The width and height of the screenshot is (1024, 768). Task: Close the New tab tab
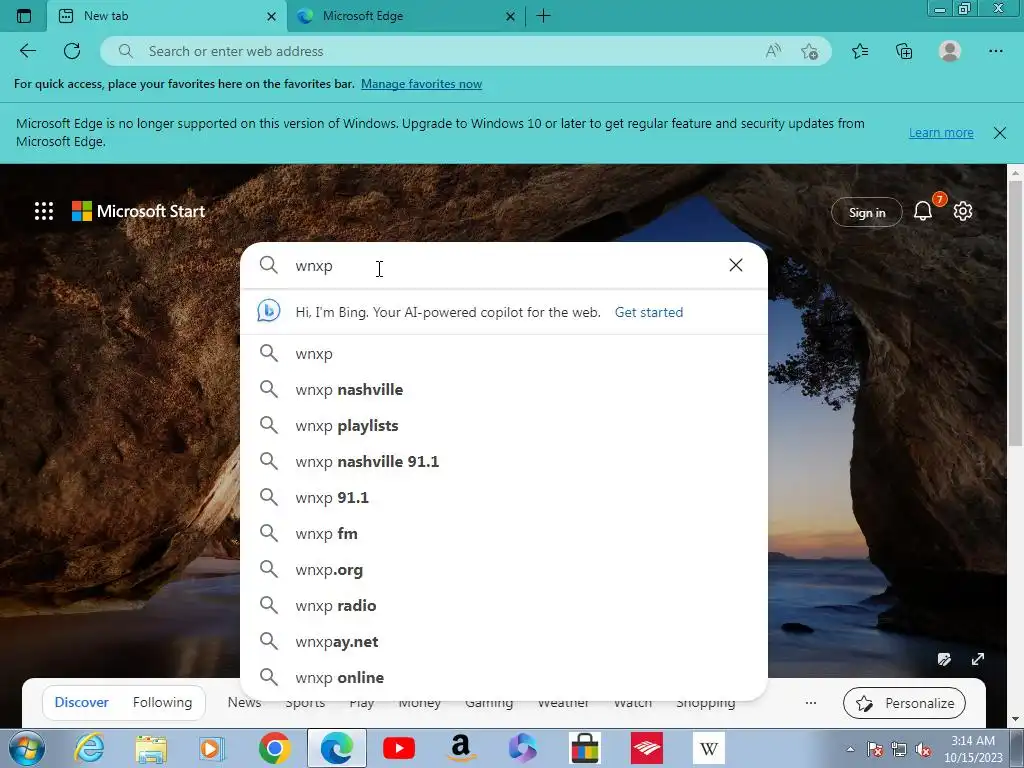click(x=272, y=16)
